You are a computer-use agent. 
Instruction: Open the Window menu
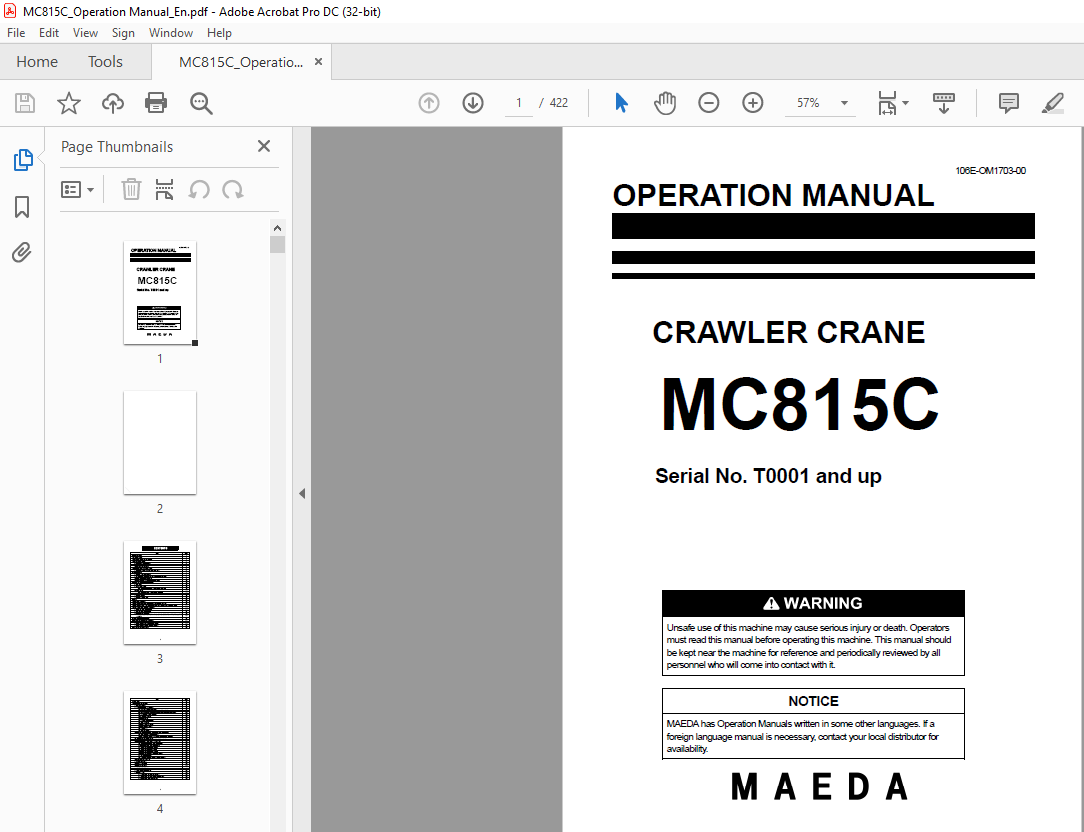[171, 33]
